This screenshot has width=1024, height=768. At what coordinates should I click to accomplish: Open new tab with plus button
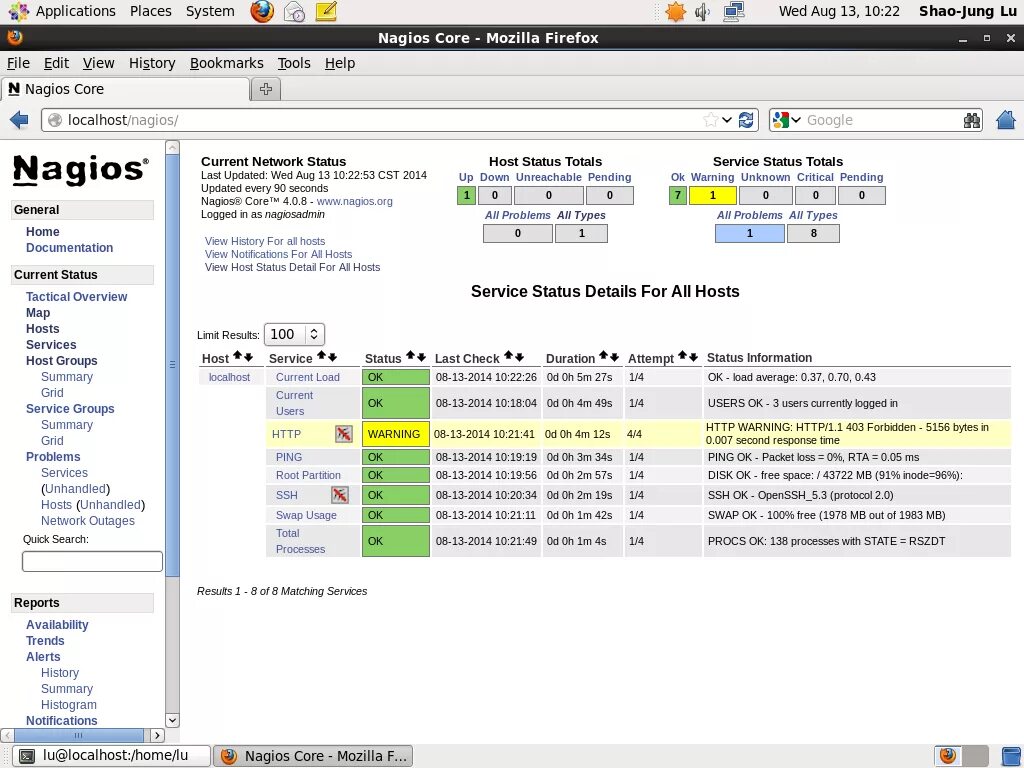point(266,89)
